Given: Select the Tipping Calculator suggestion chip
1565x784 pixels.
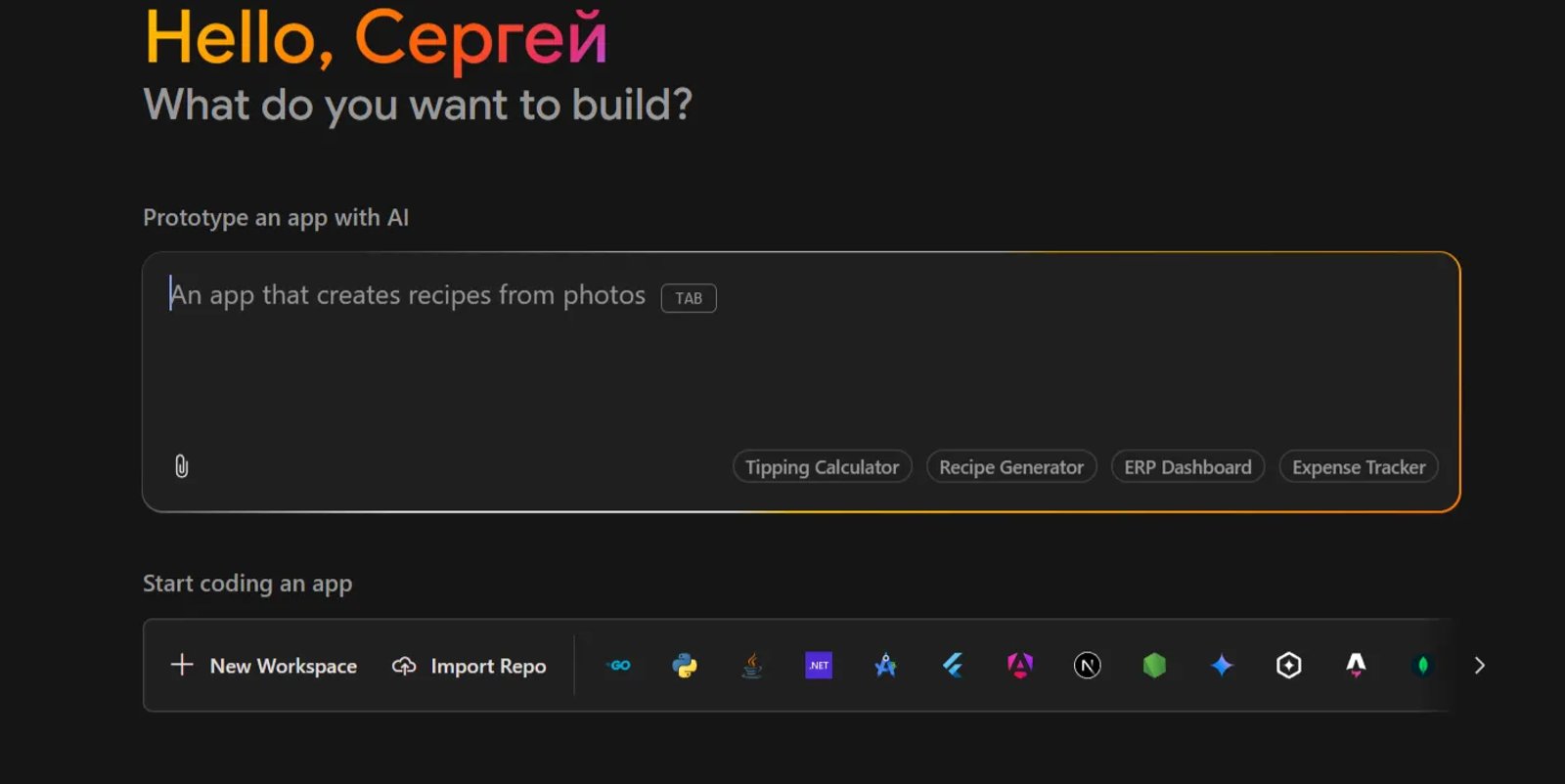Looking at the screenshot, I should (x=821, y=466).
